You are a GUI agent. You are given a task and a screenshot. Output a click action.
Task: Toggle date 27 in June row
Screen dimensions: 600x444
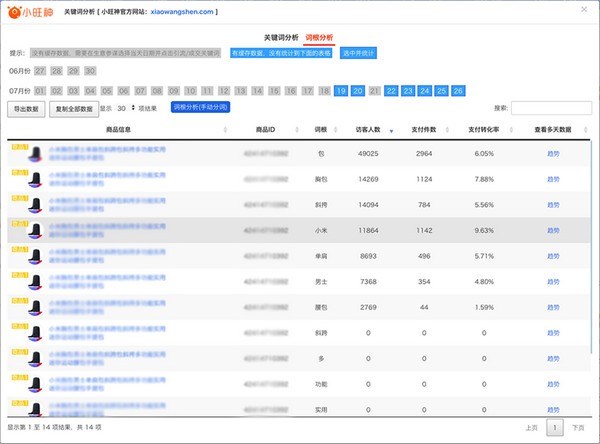pos(40,71)
